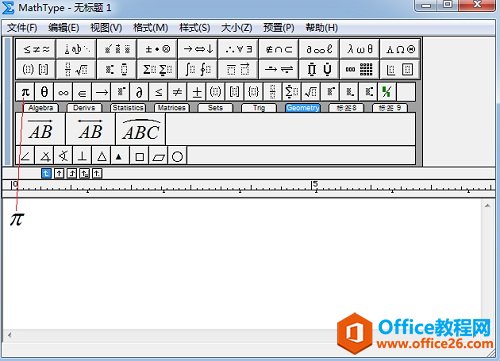Open the miscellaneous symbols palette (∂∞ℓ)
Screen dimensions: 500x361
point(319,49)
